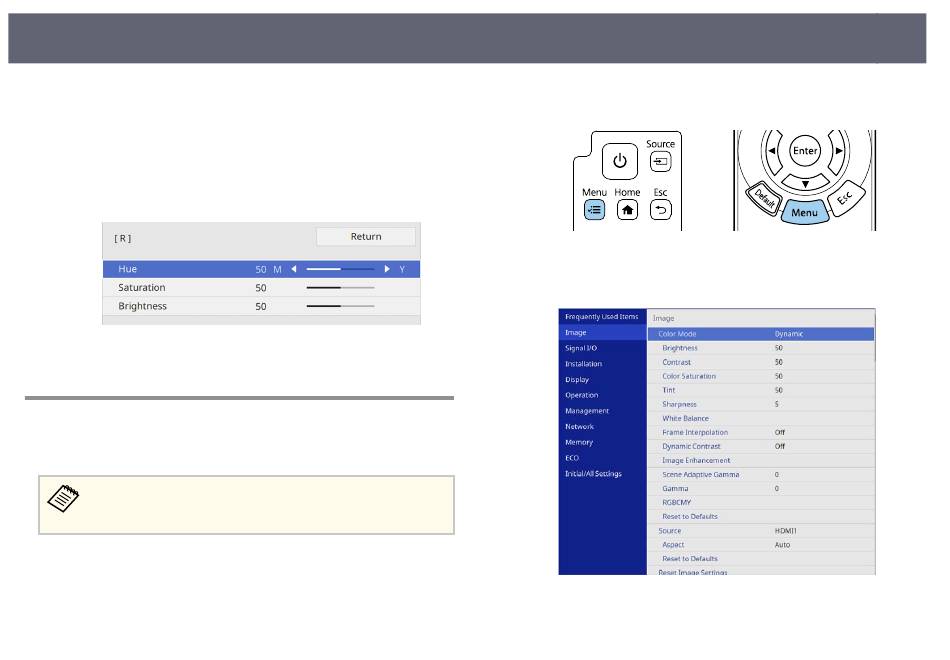Open the Management menu category
The width and height of the screenshot is (950, 660).
602,411
